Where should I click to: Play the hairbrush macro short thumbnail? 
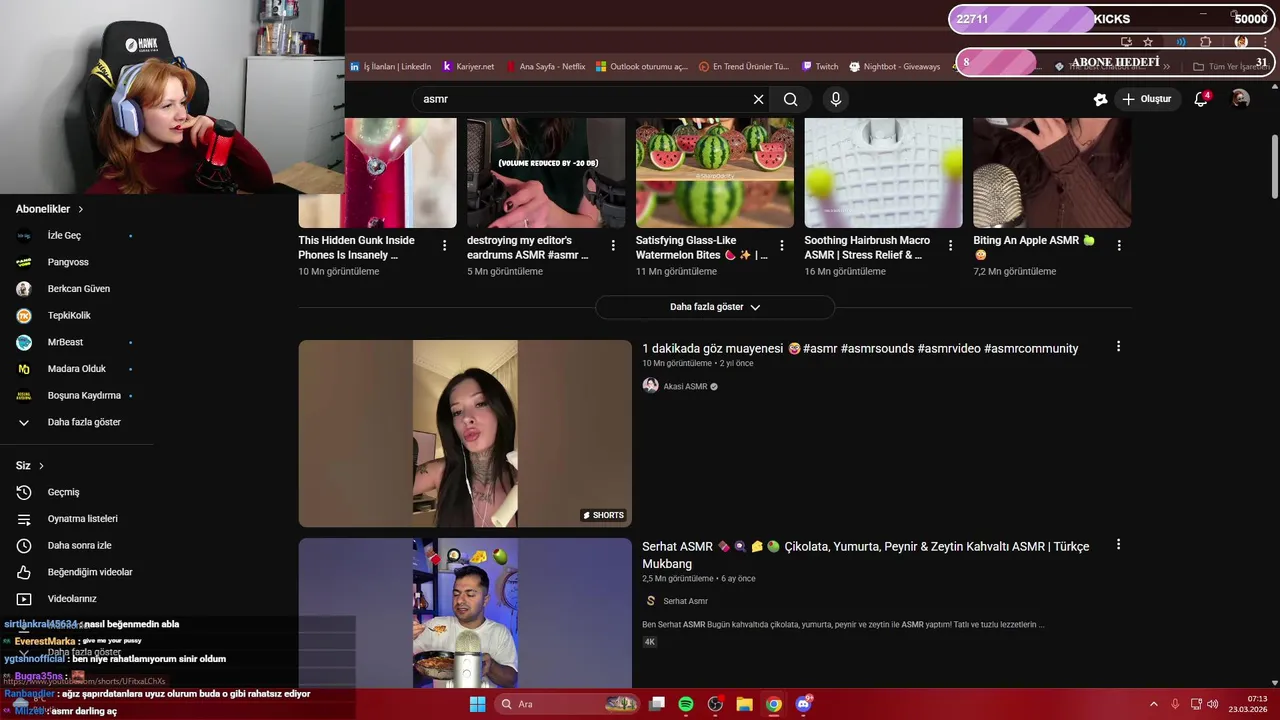[883, 173]
